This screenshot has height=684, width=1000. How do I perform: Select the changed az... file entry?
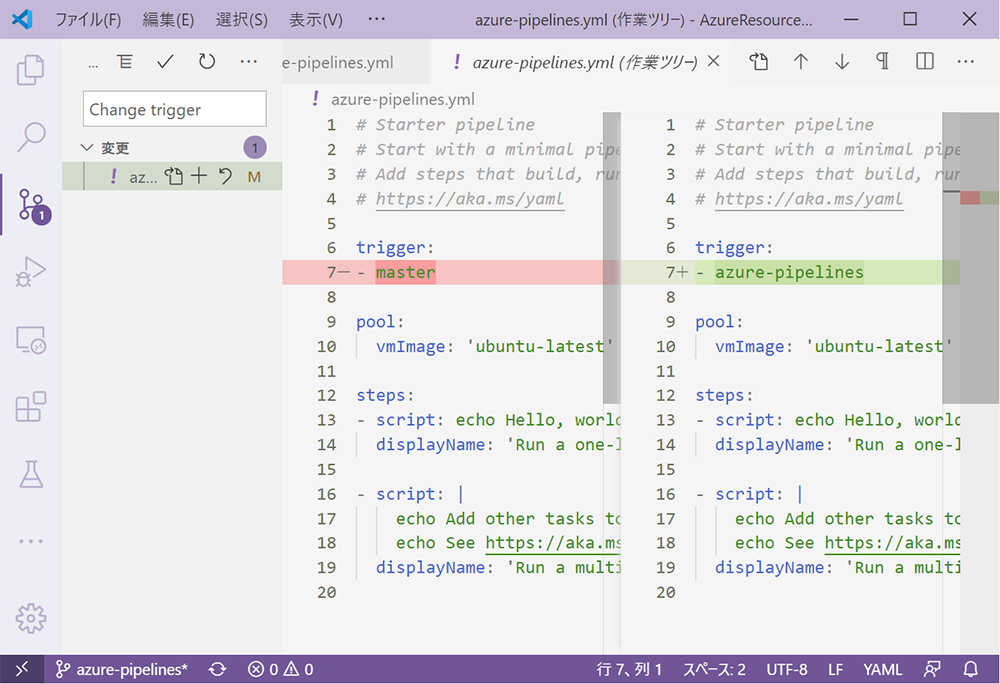click(x=172, y=177)
